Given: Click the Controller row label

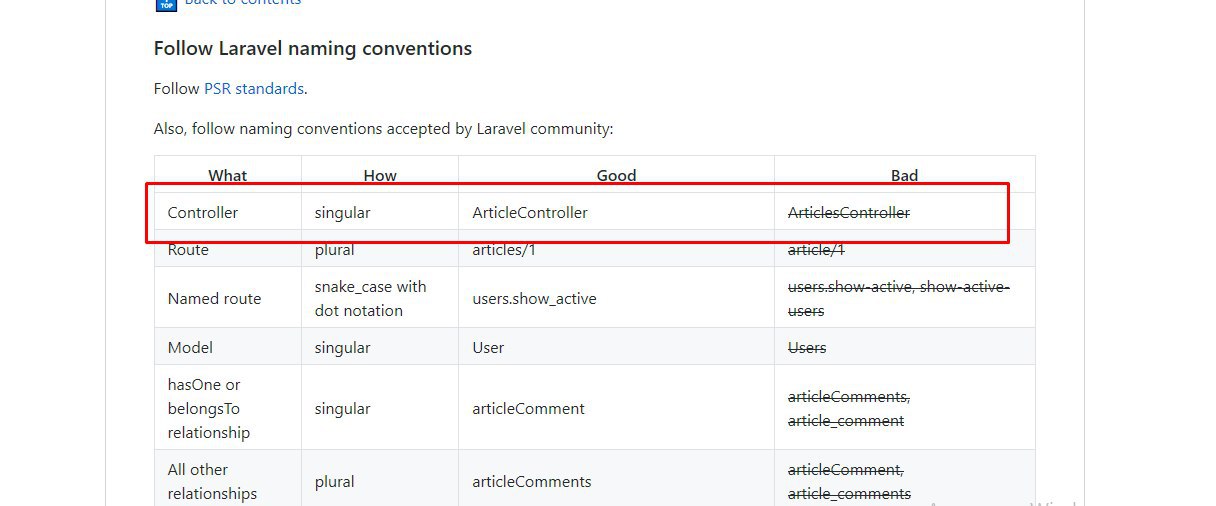Looking at the screenshot, I should (203, 213).
